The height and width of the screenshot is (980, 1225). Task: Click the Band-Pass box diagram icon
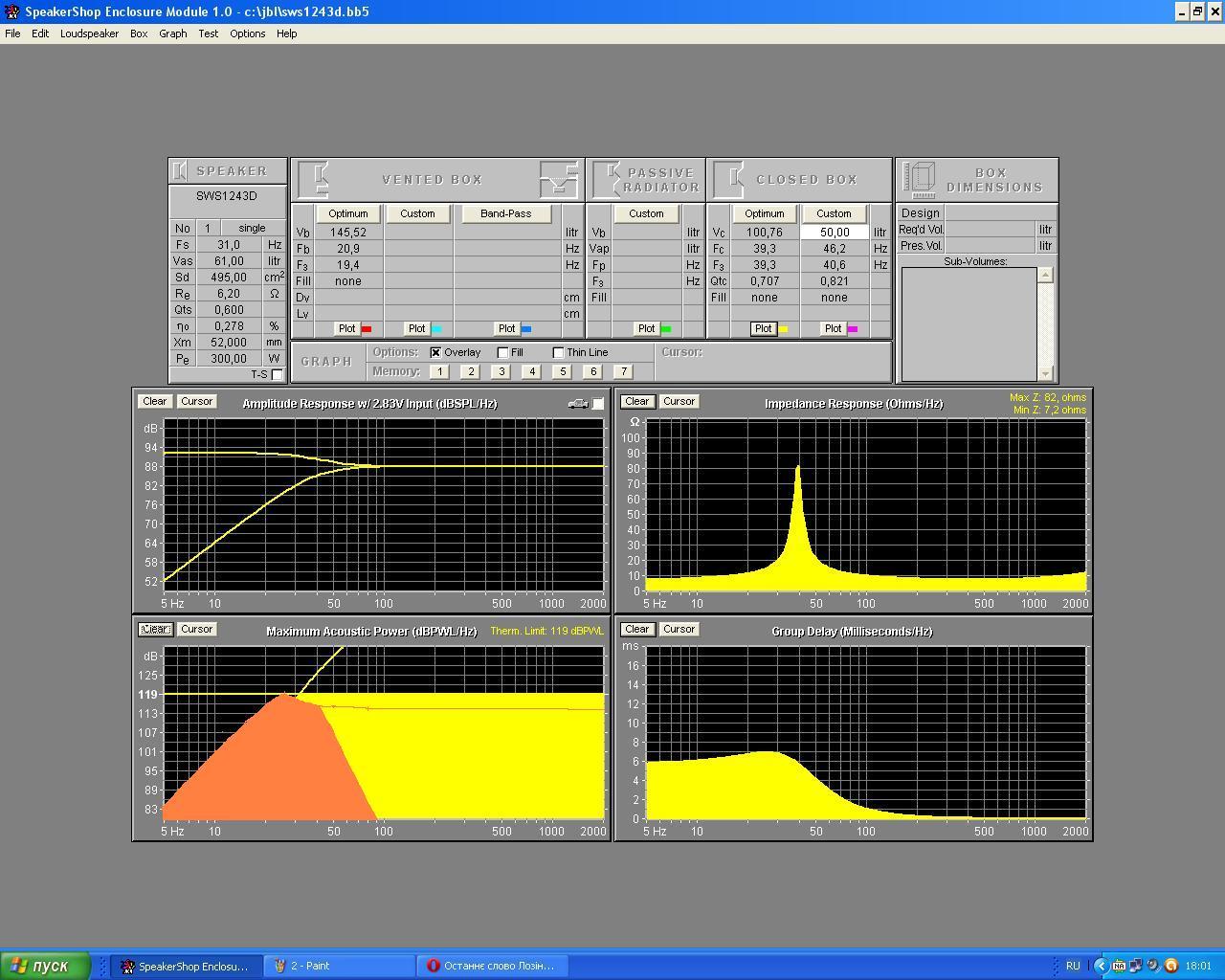559,179
